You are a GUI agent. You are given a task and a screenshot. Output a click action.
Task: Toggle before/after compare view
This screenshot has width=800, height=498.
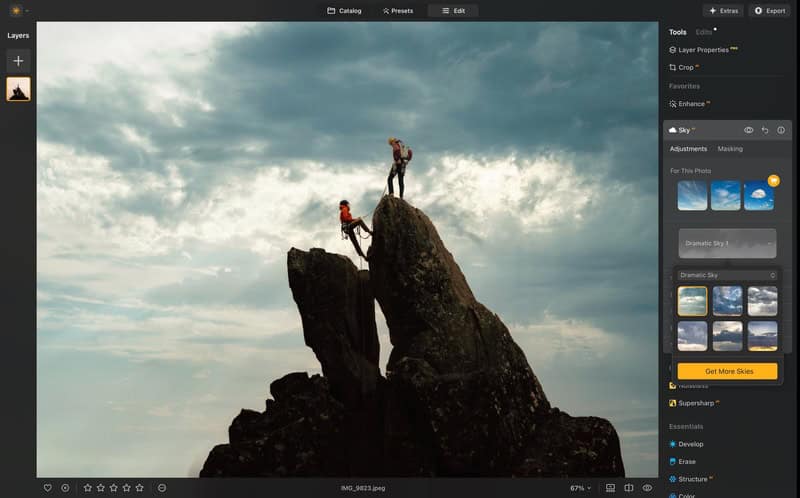tap(629, 488)
